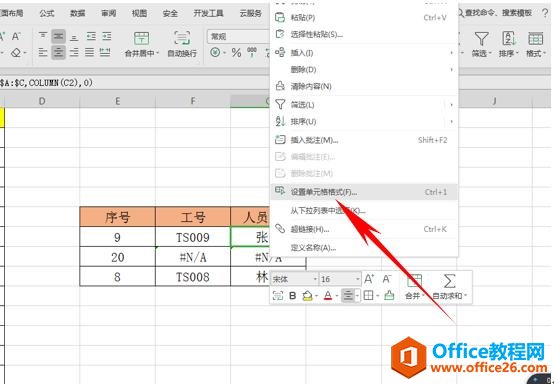Select cell containing TS008
This screenshot has width=554, height=385.
pyautogui.click(x=193, y=277)
